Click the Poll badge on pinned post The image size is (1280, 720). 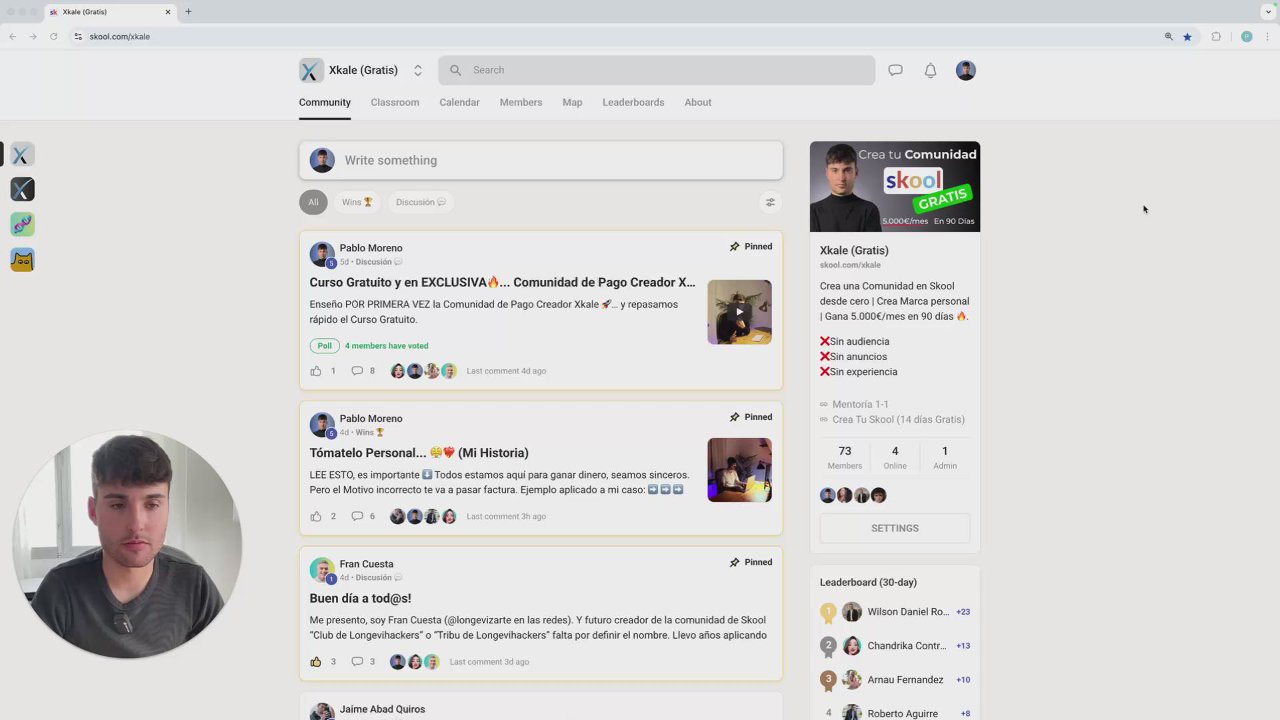pos(324,346)
